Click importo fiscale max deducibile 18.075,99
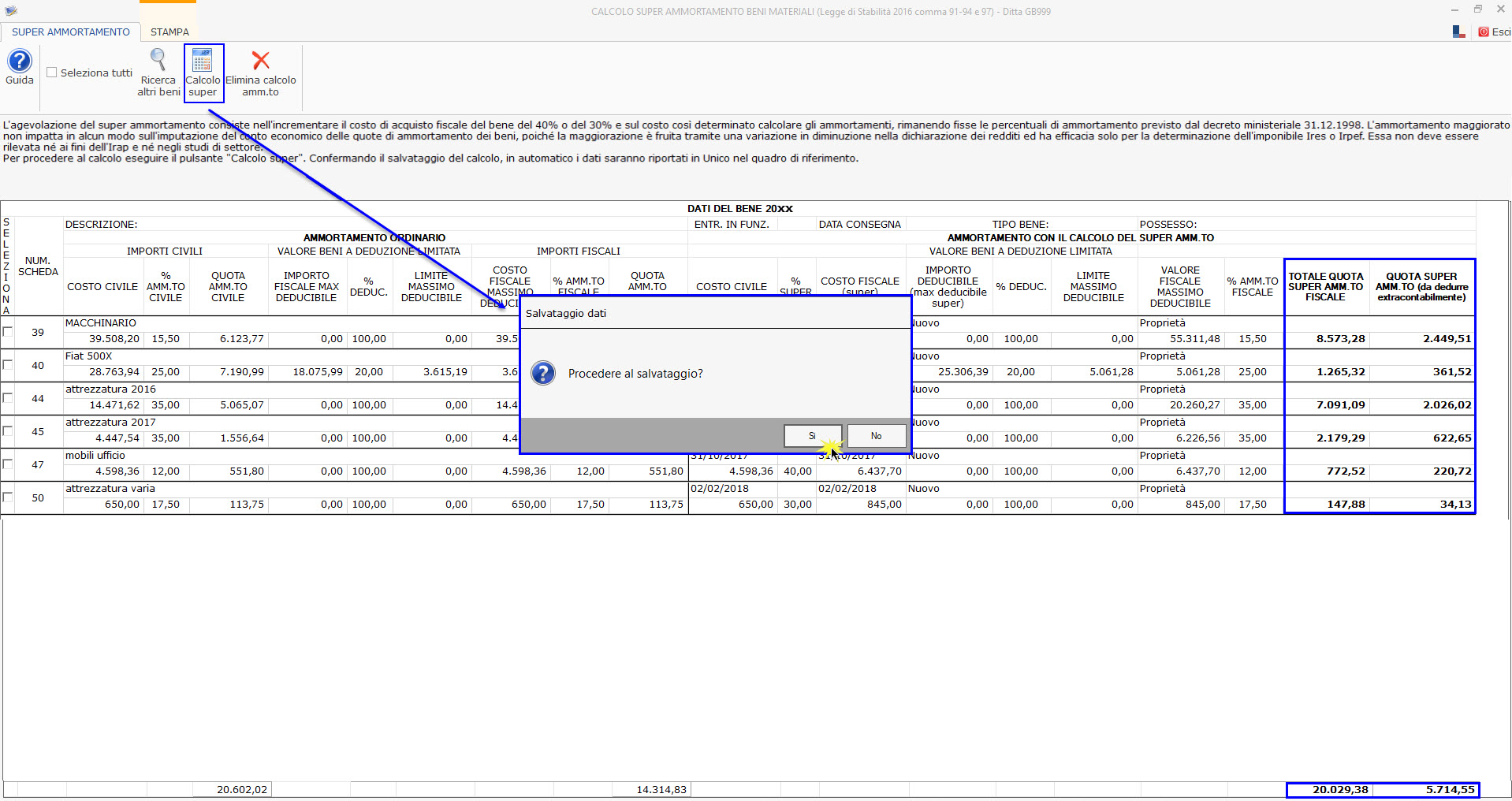 318,372
